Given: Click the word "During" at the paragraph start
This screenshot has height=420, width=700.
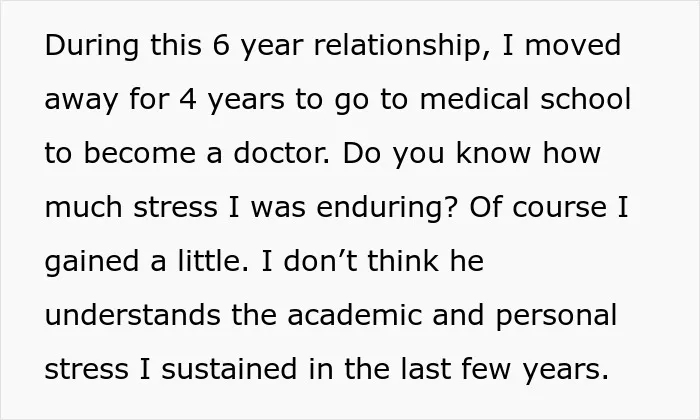Looking at the screenshot, I should tap(92, 46).
